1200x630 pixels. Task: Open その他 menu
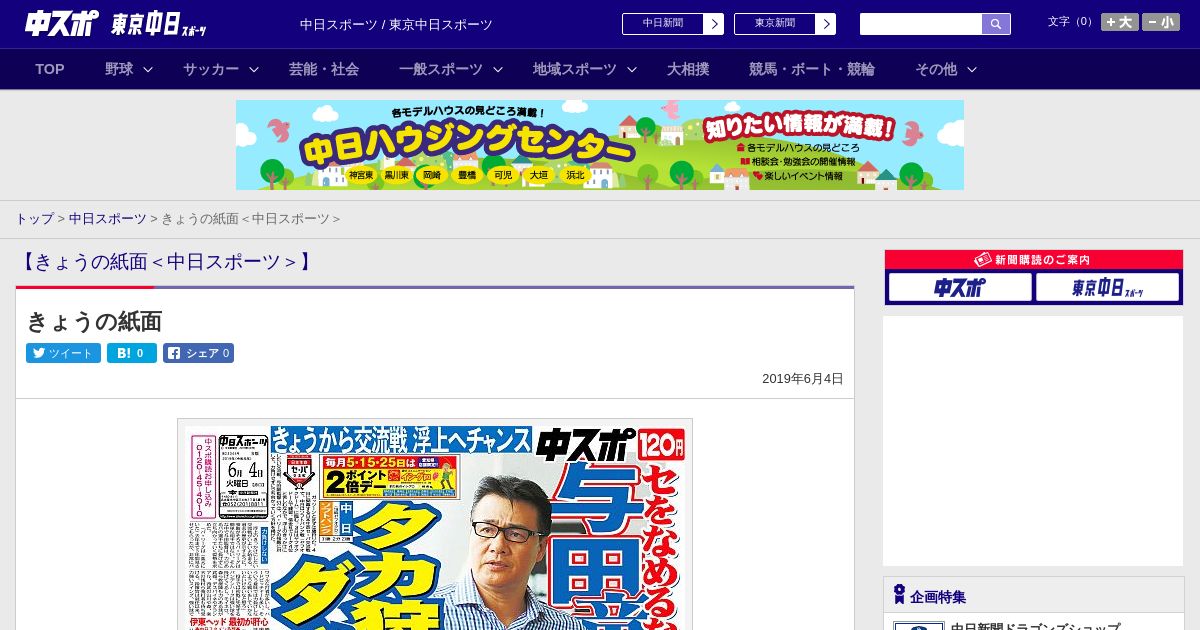[936, 69]
